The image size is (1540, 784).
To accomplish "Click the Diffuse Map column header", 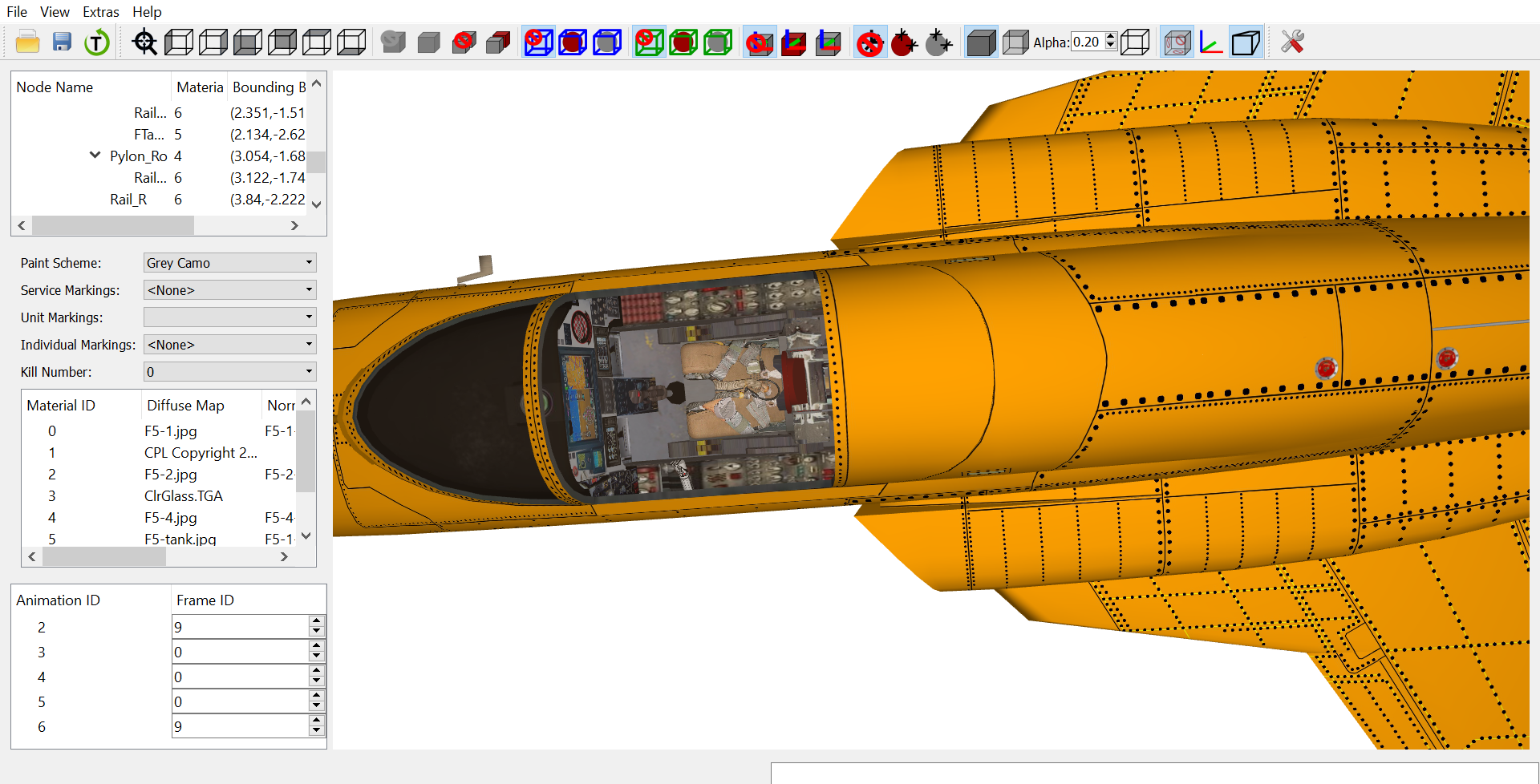I will pyautogui.click(x=201, y=406).
